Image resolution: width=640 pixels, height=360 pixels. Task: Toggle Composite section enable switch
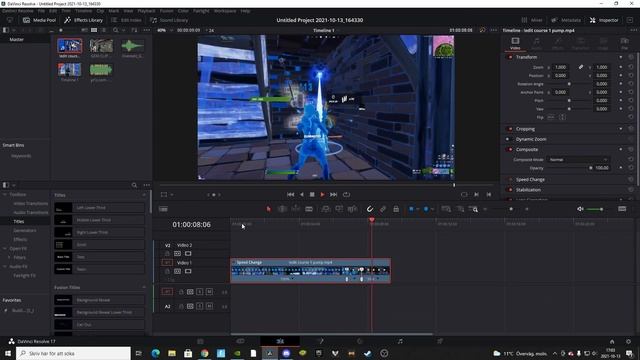(510, 149)
